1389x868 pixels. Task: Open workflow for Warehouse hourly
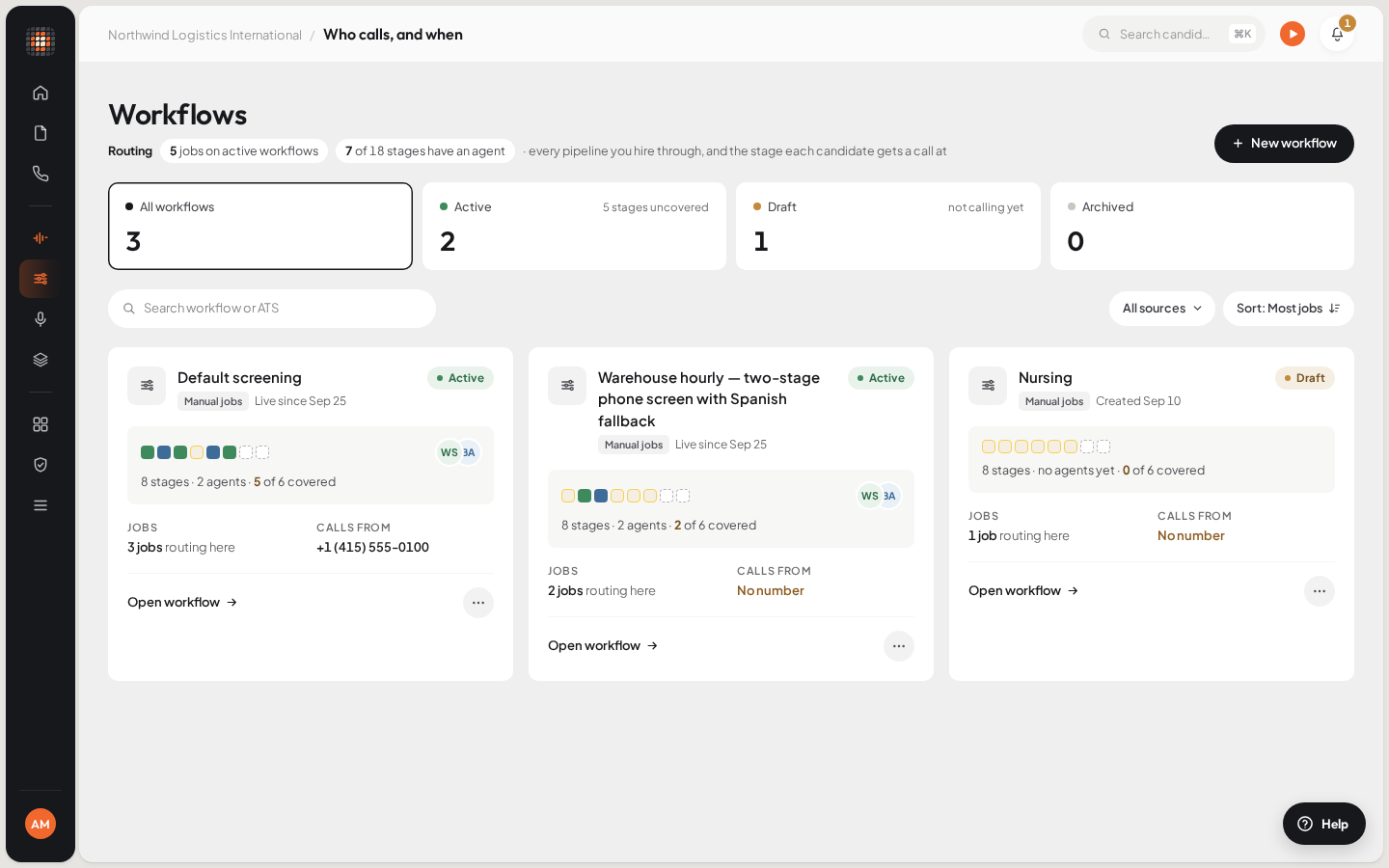tap(603, 646)
